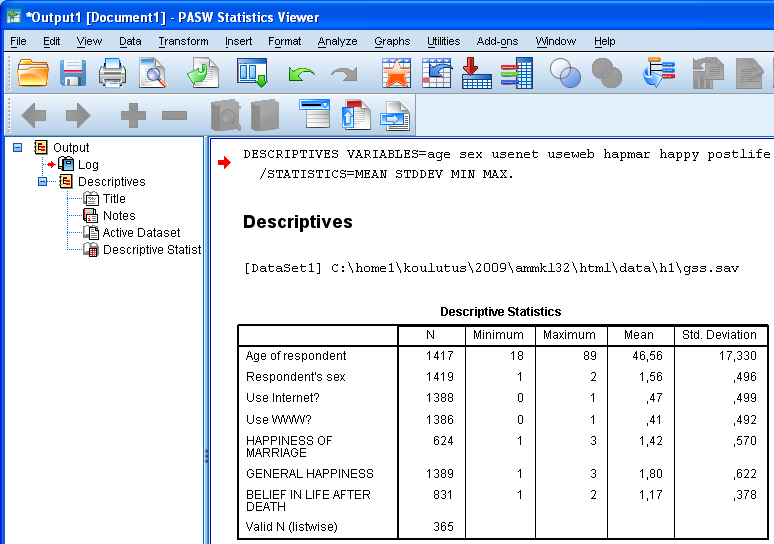Viewport: 774px width, 544px height.
Task: Open the View menu
Action: (x=89, y=41)
